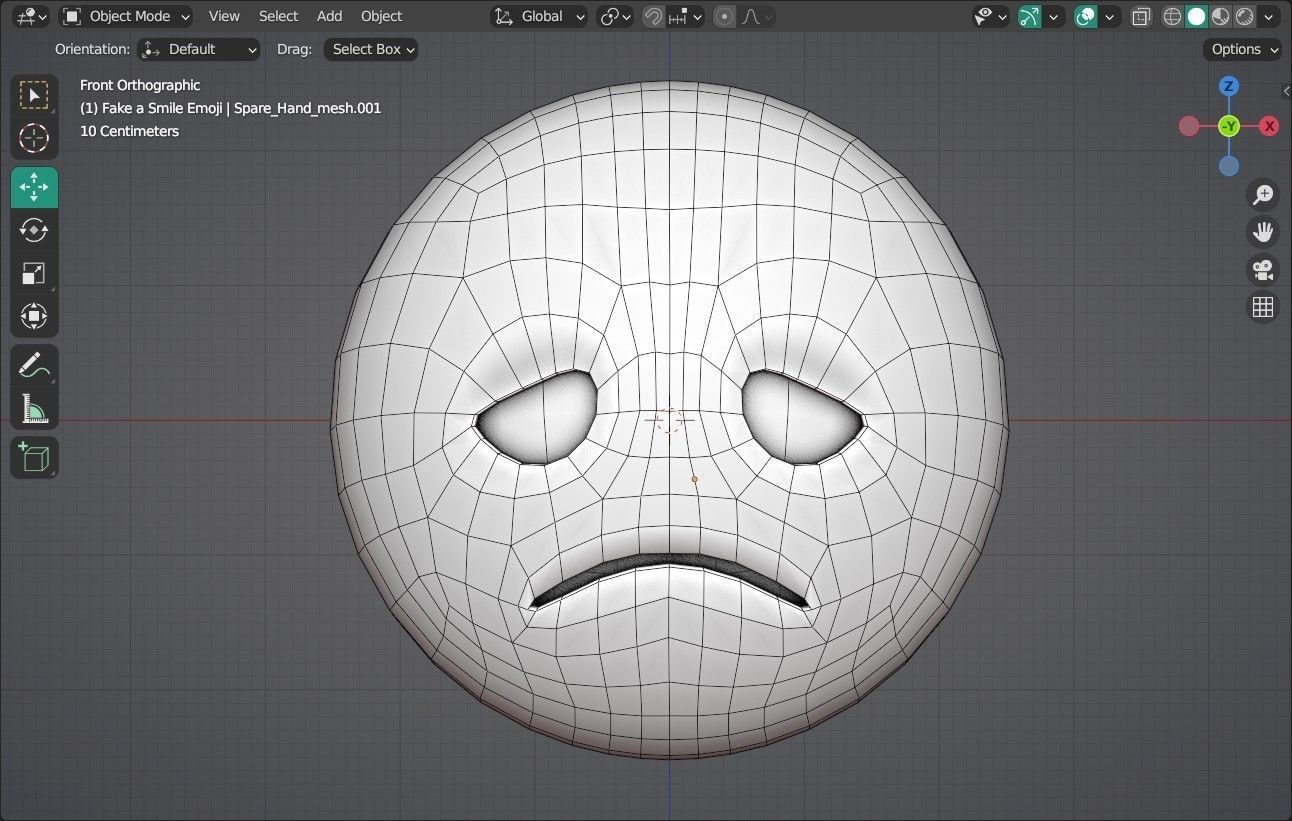Open the View menu
This screenshot has height=821, width=1292.
(x=223, y=16)
